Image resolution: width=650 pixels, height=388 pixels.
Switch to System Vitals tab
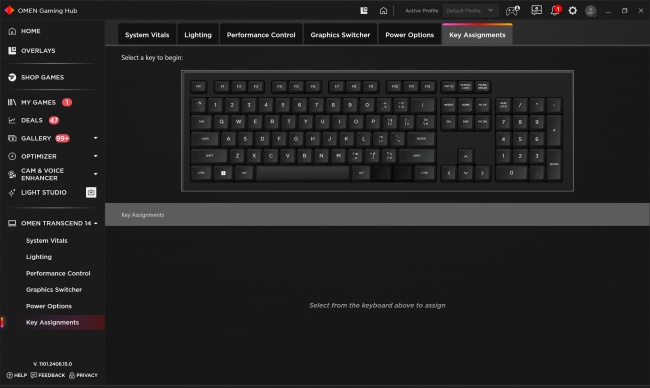pos(147,35)
